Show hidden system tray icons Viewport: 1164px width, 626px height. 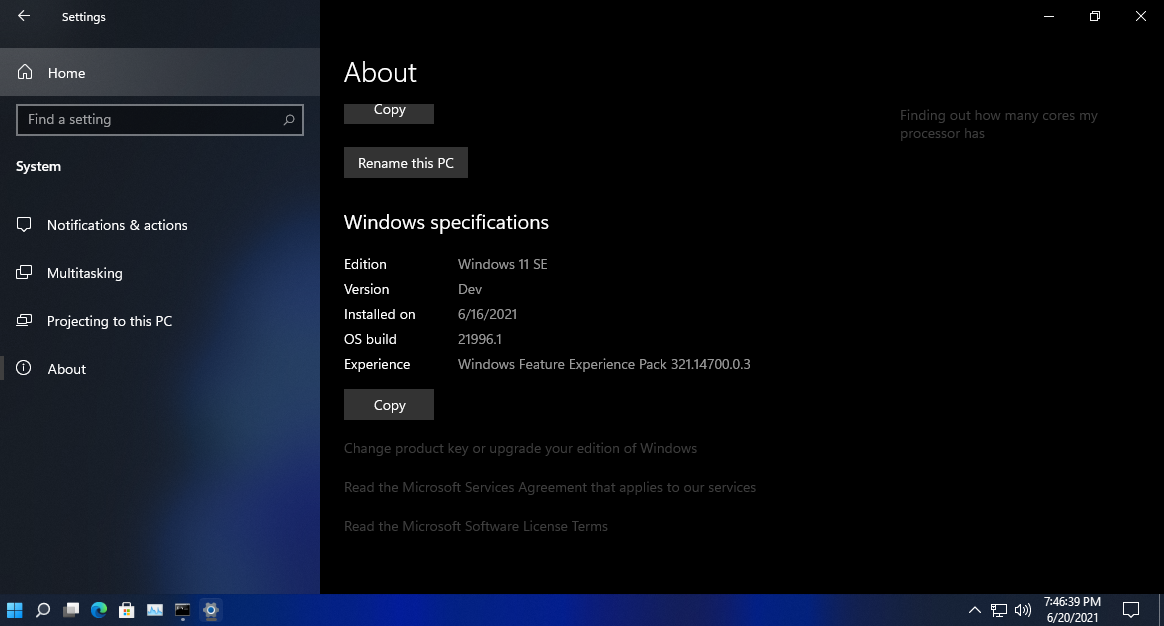tap(975, 610)
